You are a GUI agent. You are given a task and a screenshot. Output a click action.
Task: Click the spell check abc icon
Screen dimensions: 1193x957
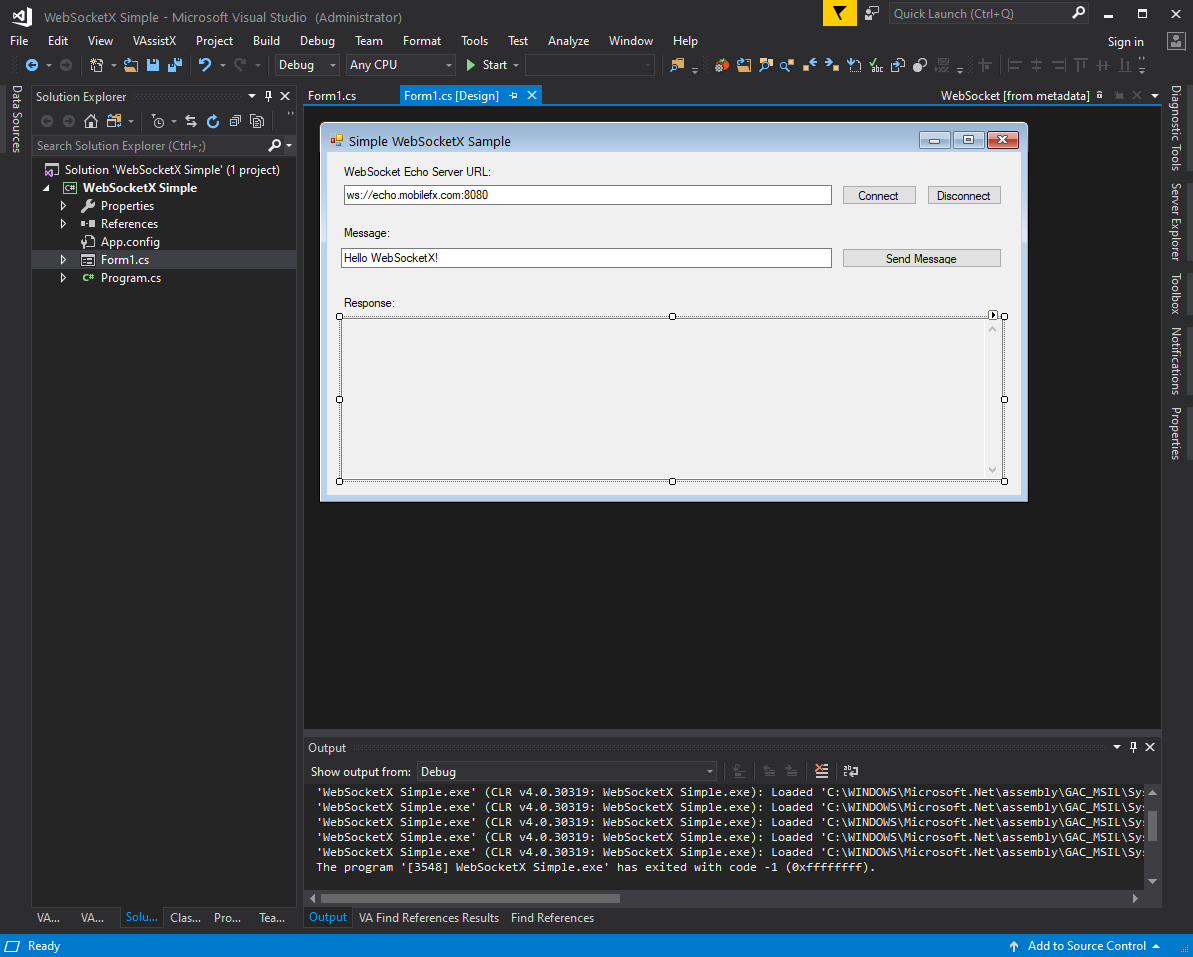[876, 65]
